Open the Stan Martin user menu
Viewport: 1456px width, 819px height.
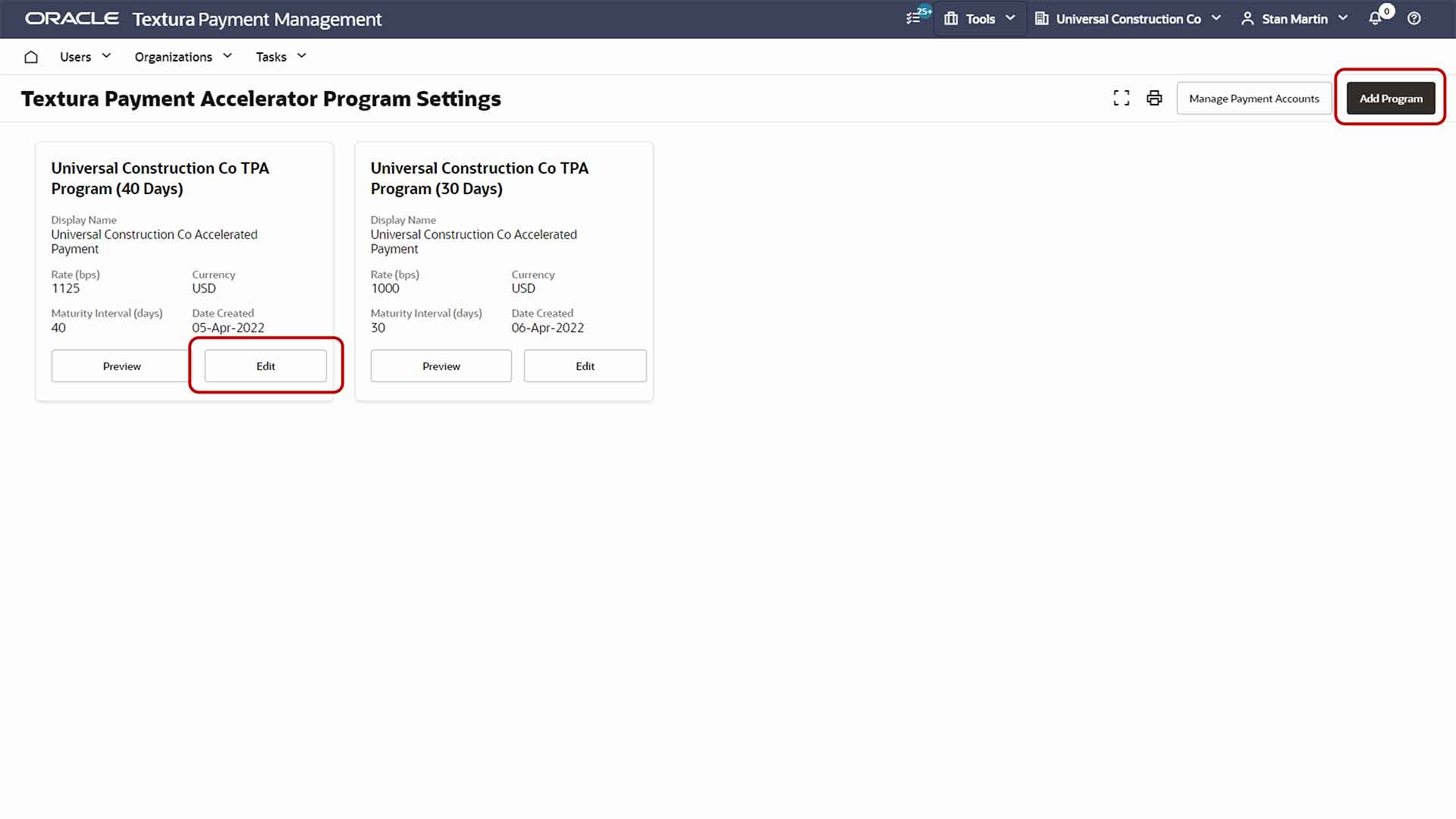click(1294, 18)
